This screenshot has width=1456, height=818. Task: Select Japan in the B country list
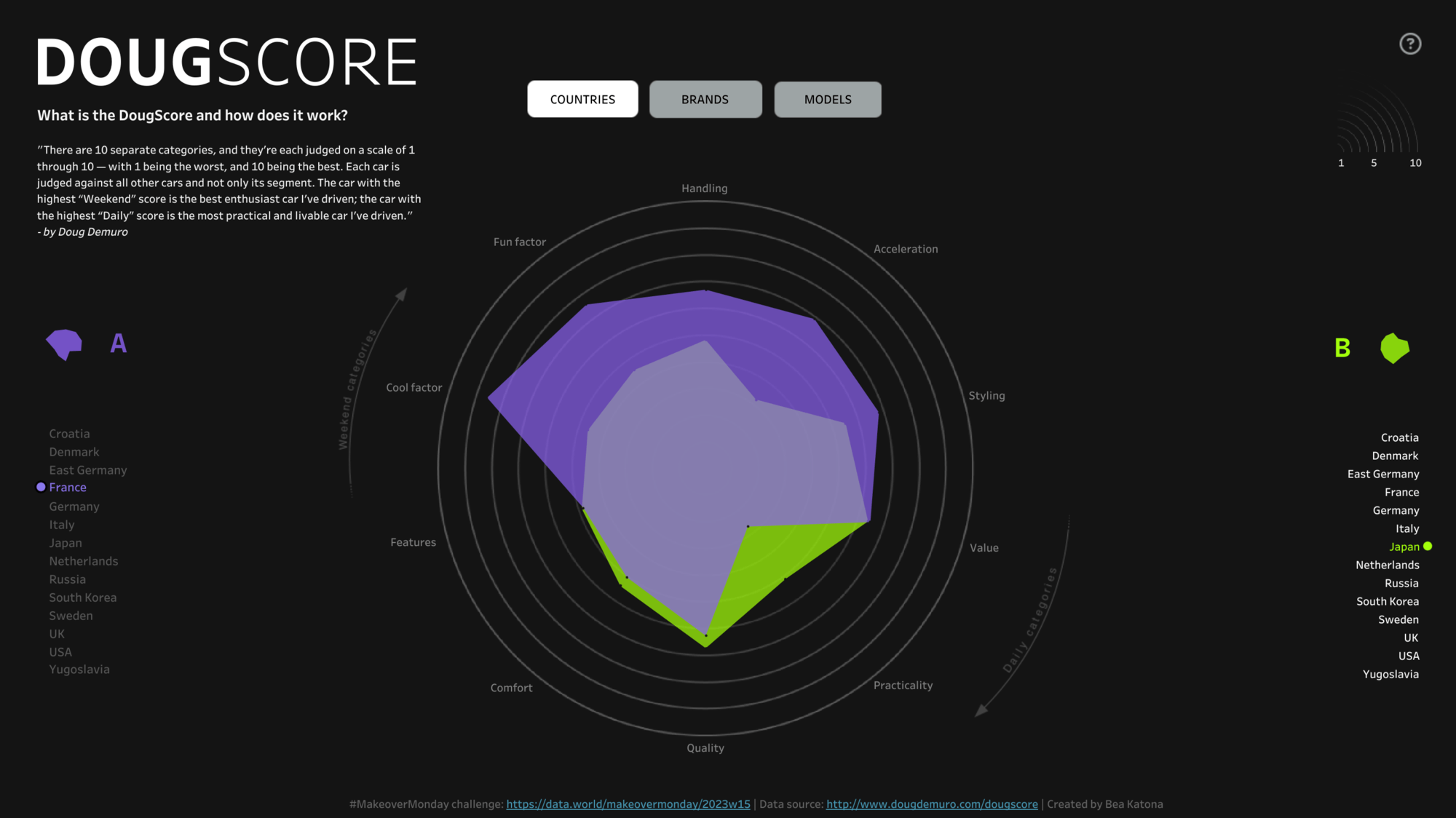tap(1404, 547)
